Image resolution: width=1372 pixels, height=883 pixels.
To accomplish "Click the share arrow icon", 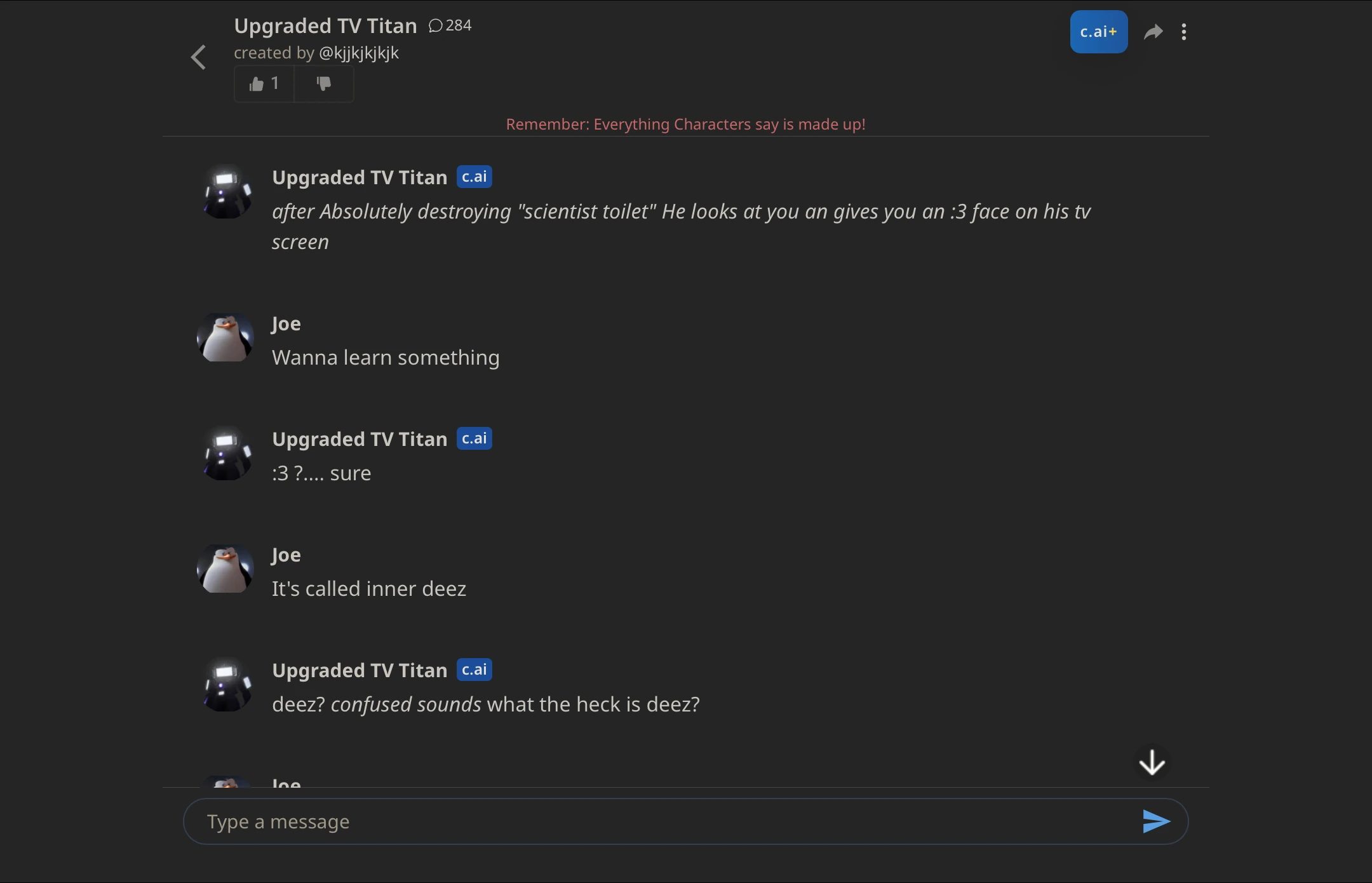I will [1153, 32].
